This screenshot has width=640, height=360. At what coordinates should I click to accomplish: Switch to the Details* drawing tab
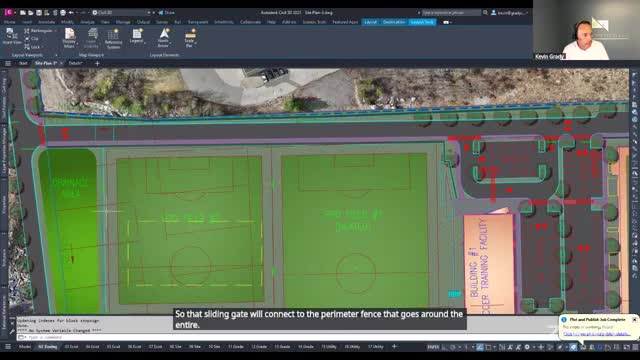75,63
